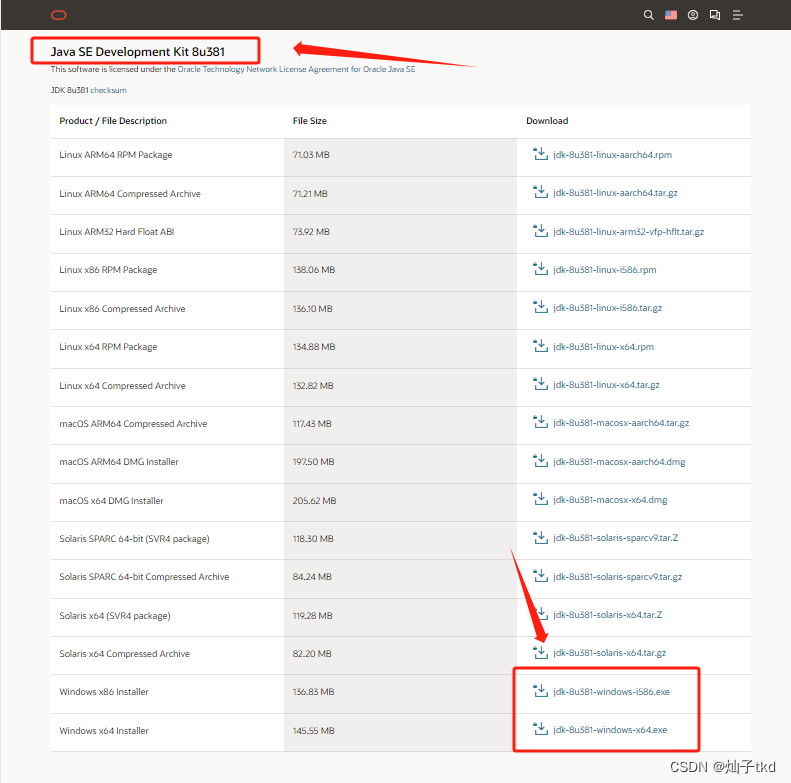Viewport: 791px width, 783px height.
Task: Select the Java SE Development Kit 8u381 heading
Action: [x=138, y=51]
